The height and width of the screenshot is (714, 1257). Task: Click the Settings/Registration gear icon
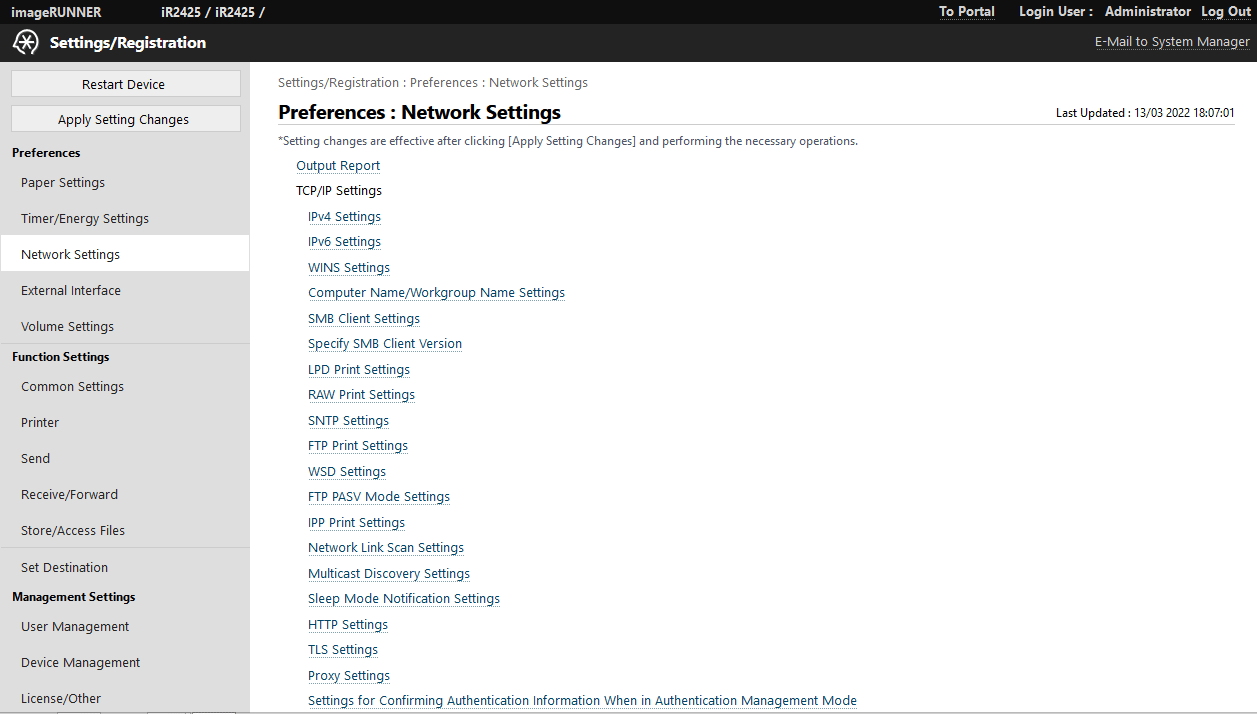[26, 43]
